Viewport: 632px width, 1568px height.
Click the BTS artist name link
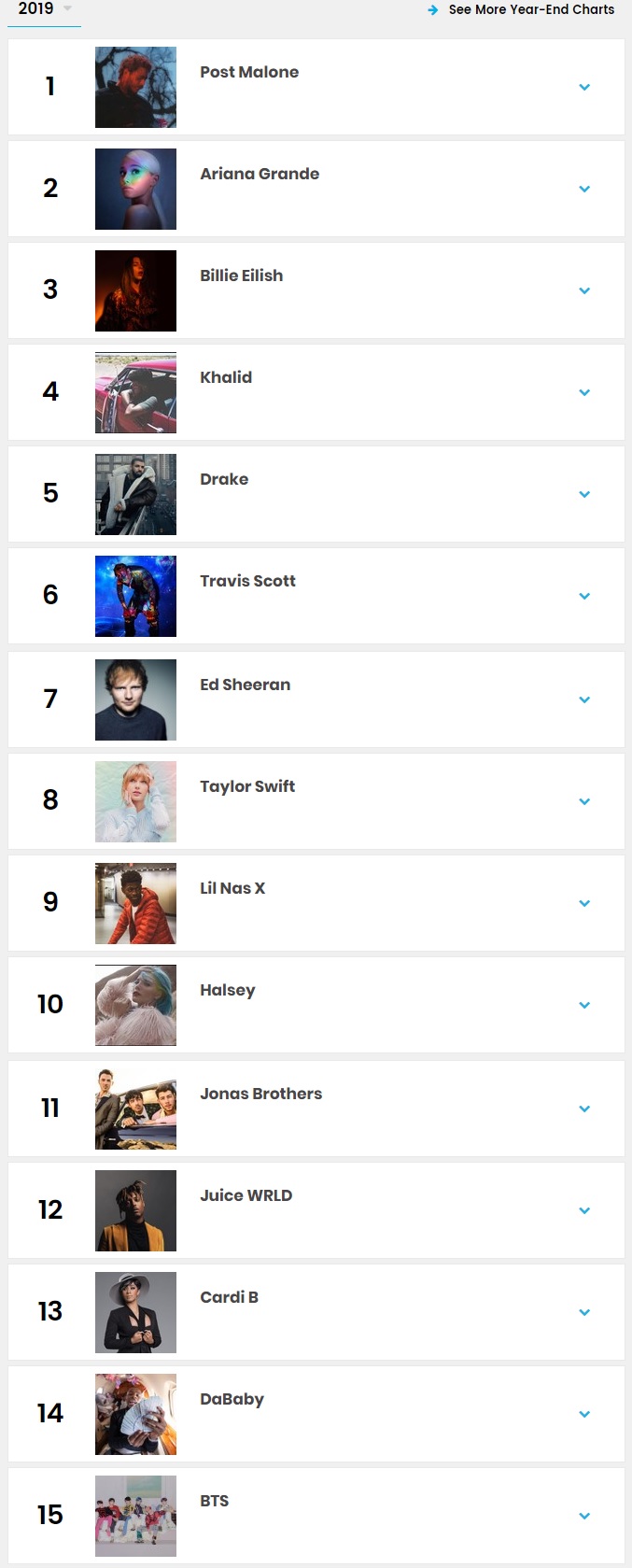215,1501
